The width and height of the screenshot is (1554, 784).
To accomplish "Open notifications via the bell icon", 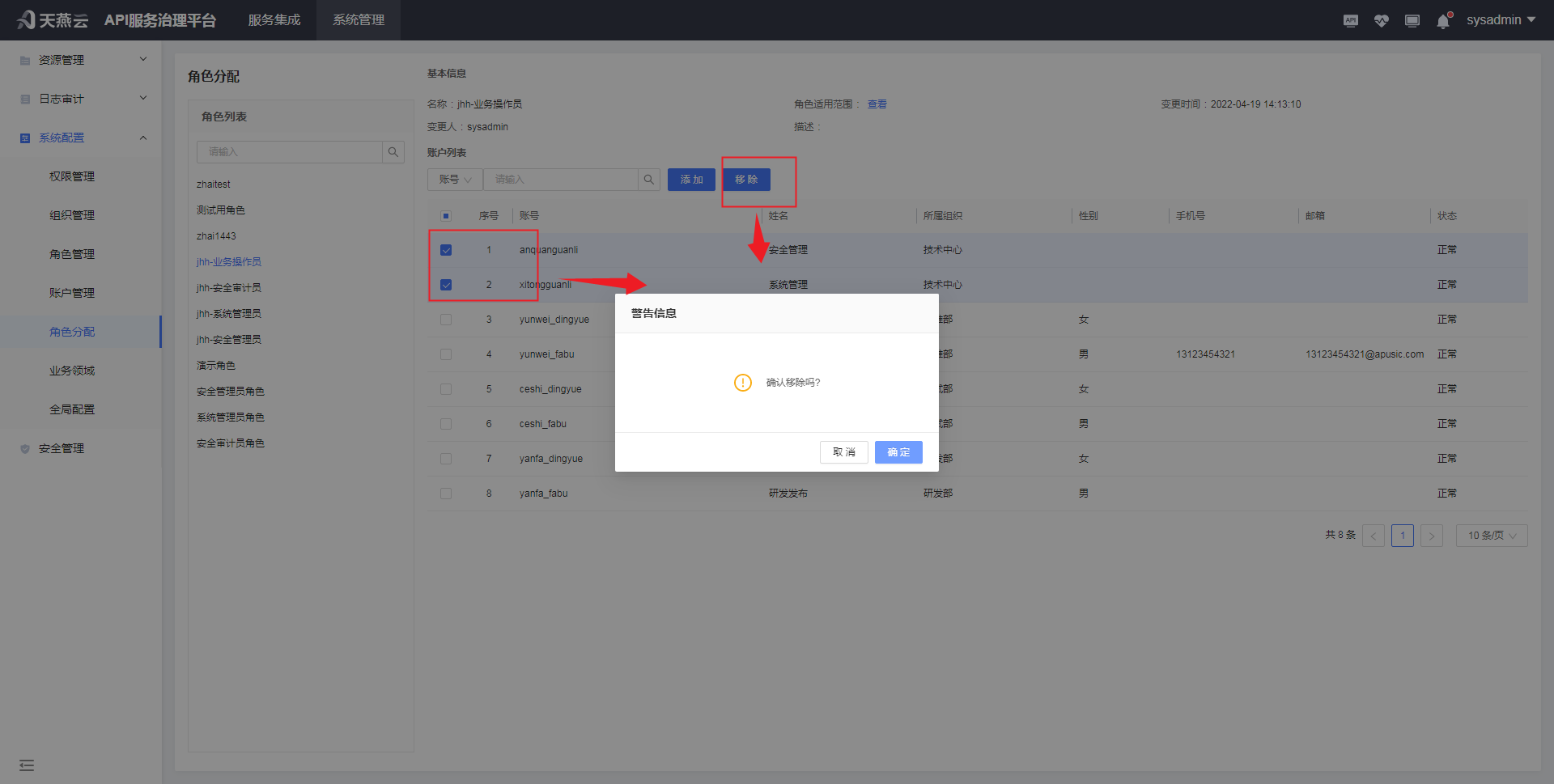I will tap(1442, 20).
